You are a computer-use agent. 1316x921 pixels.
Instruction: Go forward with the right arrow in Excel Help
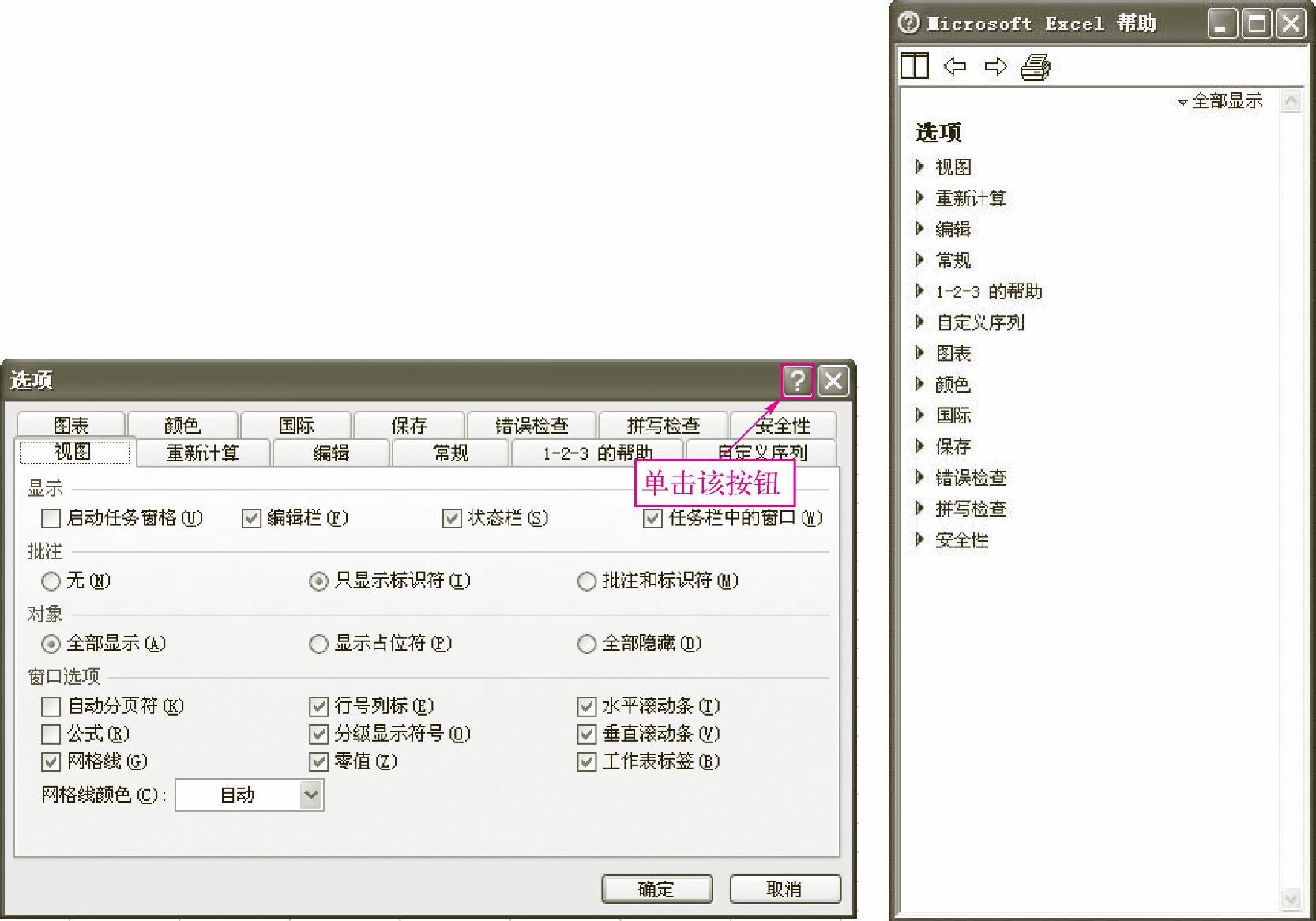tap(995, 66)
